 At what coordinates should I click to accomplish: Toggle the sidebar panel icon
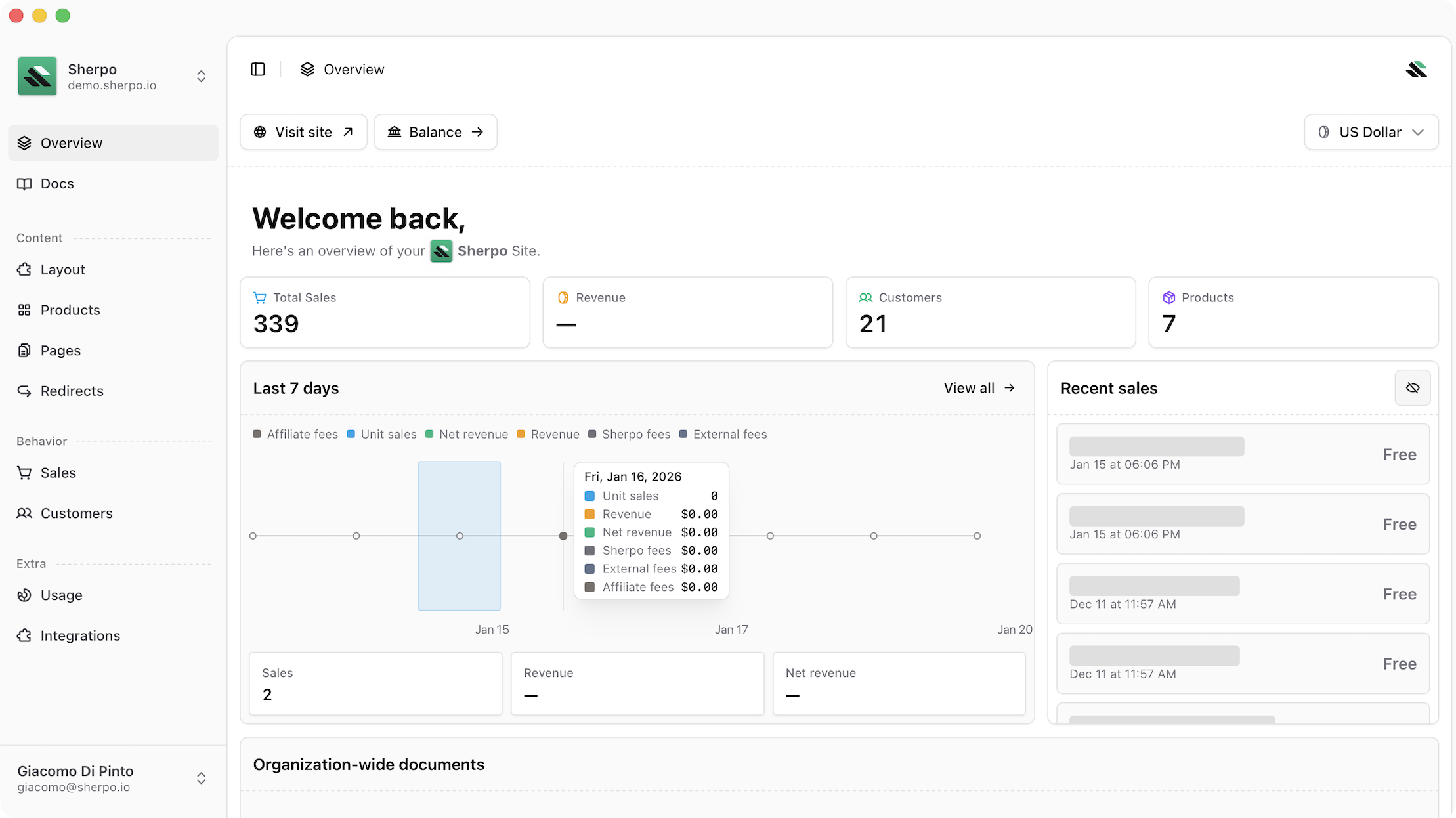(x=258, y=70)
